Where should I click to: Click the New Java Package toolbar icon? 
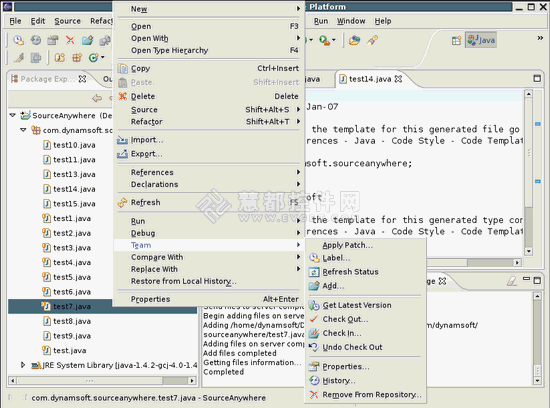click(77, 57)
